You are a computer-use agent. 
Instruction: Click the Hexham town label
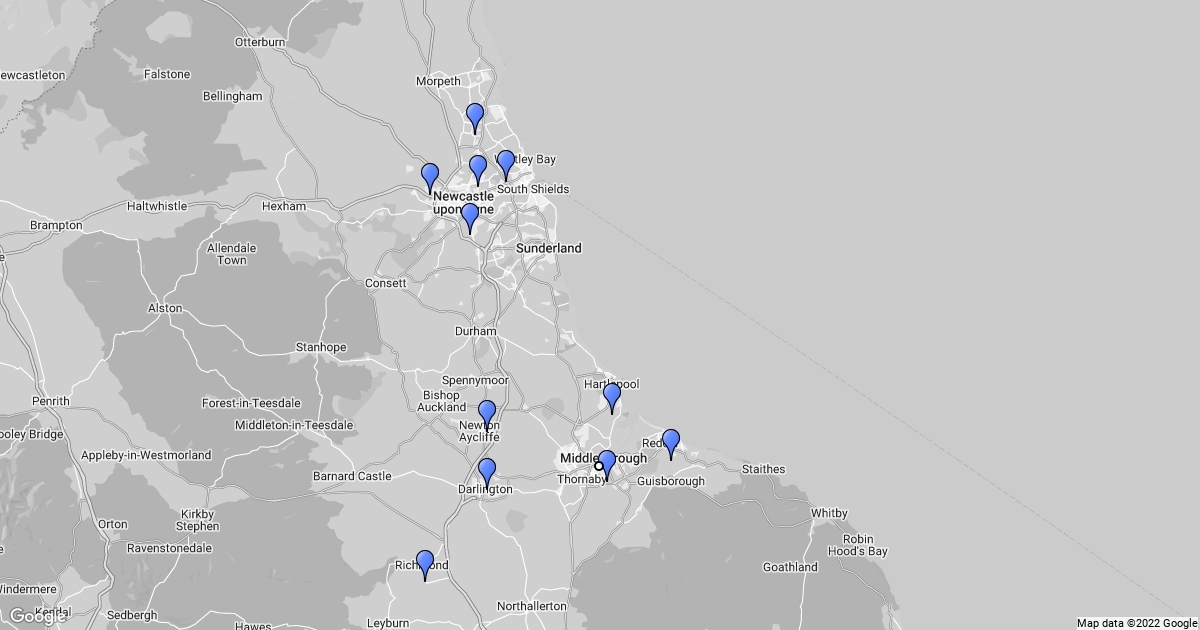283,206
